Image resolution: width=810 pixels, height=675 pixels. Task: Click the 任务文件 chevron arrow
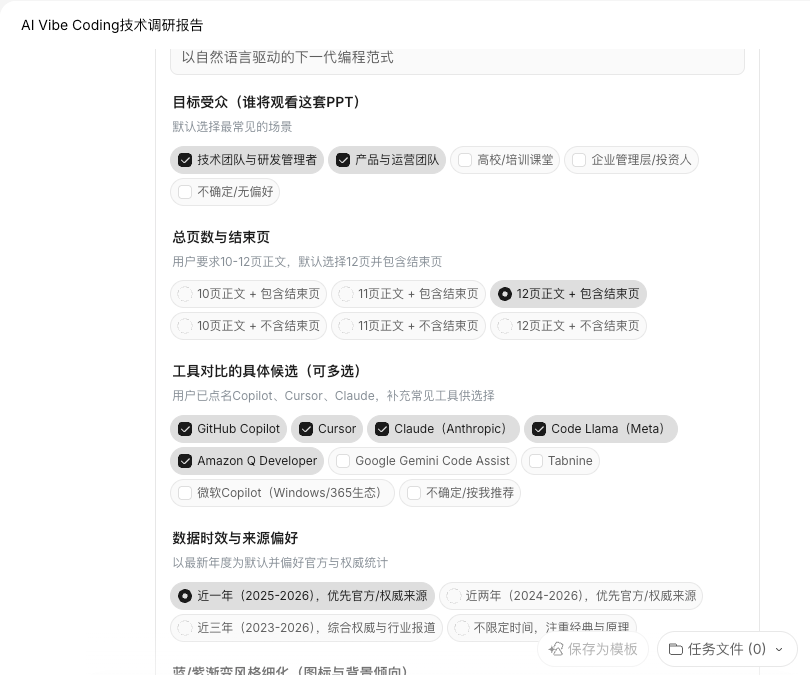click(x=779, y=650)
